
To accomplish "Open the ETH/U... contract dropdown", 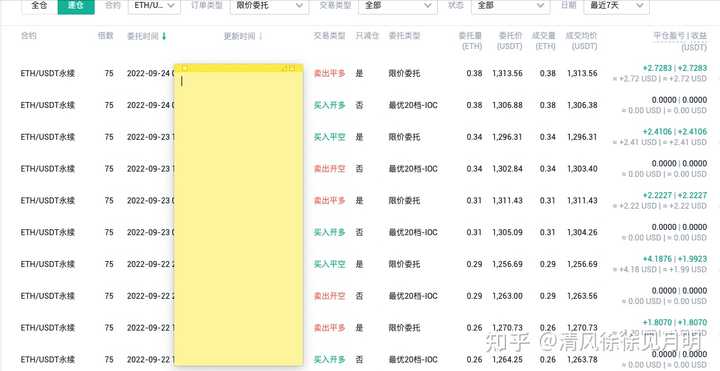I will [x=154, y=6].
